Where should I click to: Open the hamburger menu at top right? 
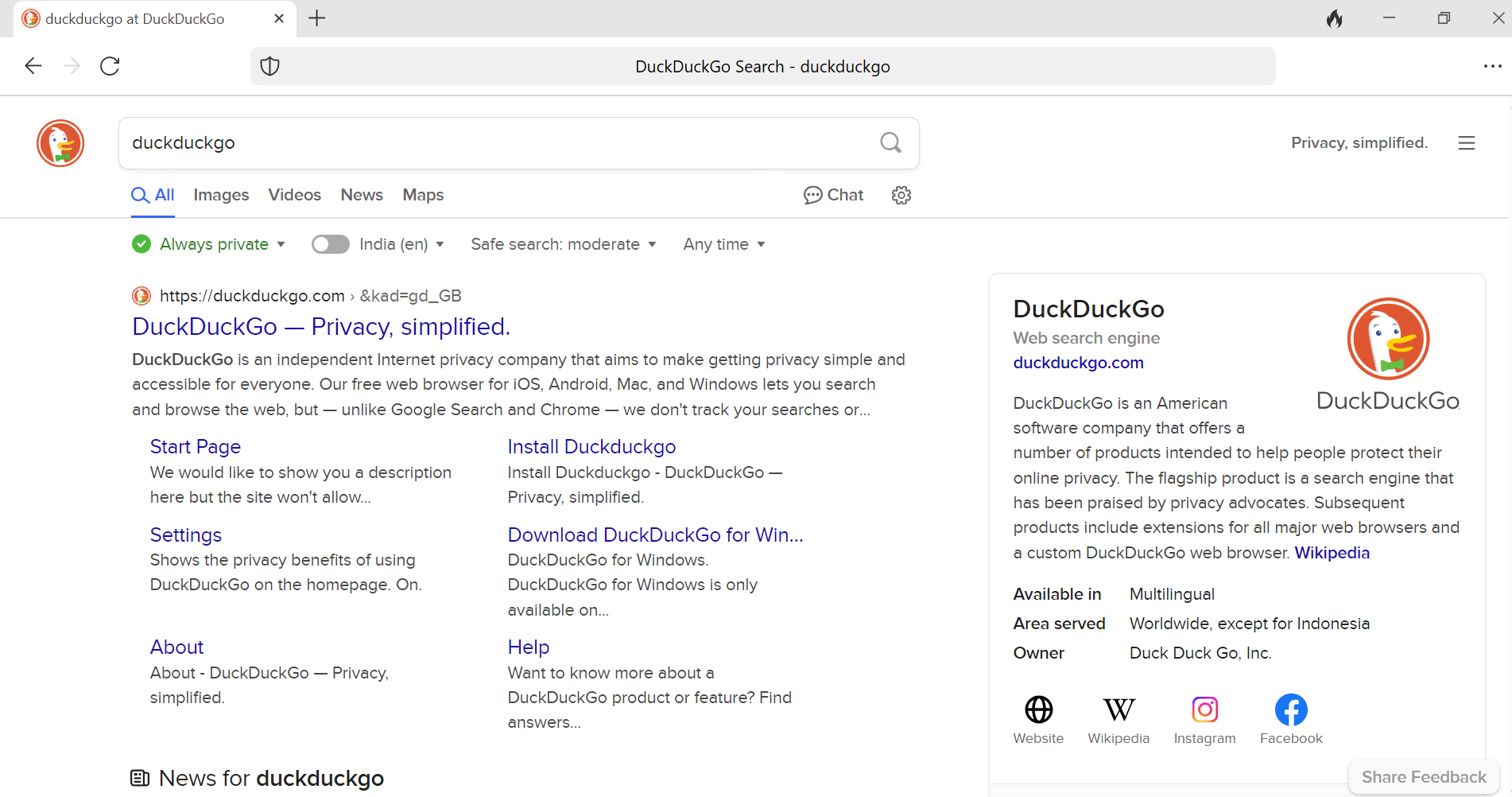point(1467,142)
